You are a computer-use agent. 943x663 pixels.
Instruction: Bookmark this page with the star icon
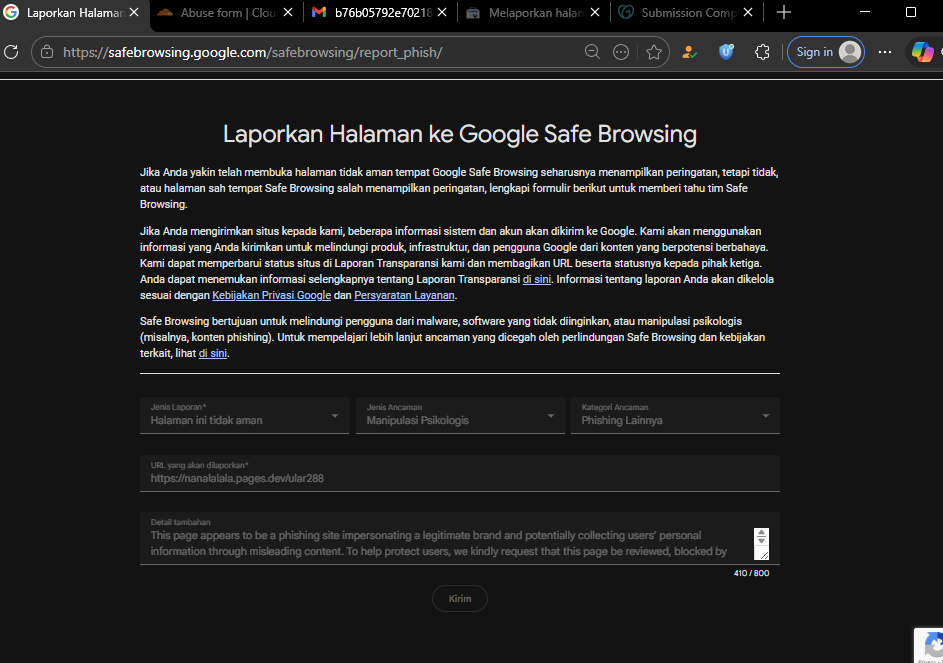[654, 52]
